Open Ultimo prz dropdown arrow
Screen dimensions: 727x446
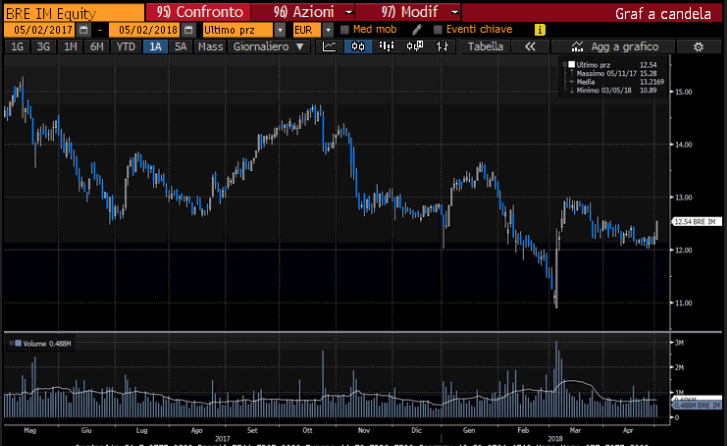(x=280, y=30)
